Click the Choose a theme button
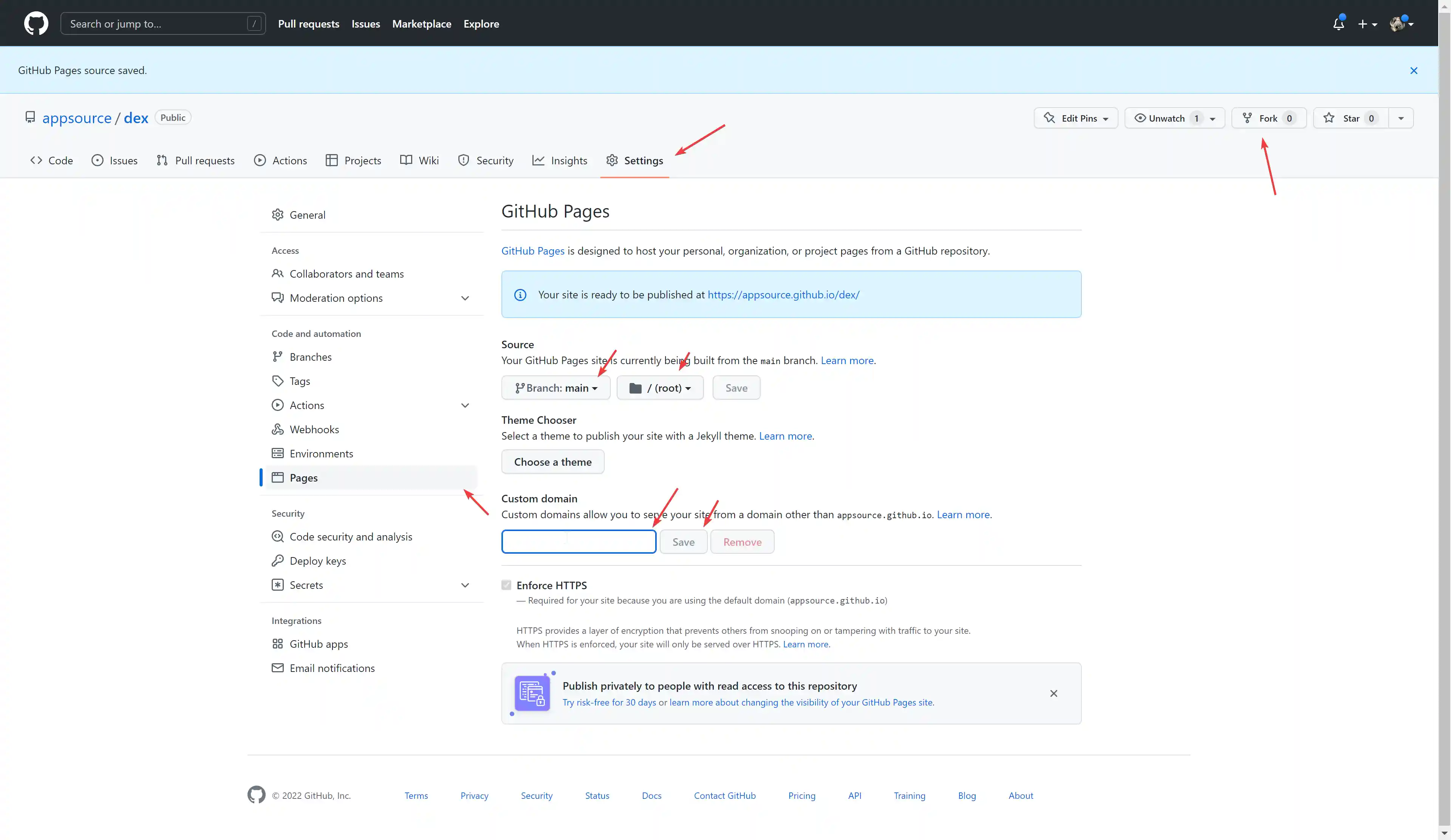 click(x=552, y=462)
